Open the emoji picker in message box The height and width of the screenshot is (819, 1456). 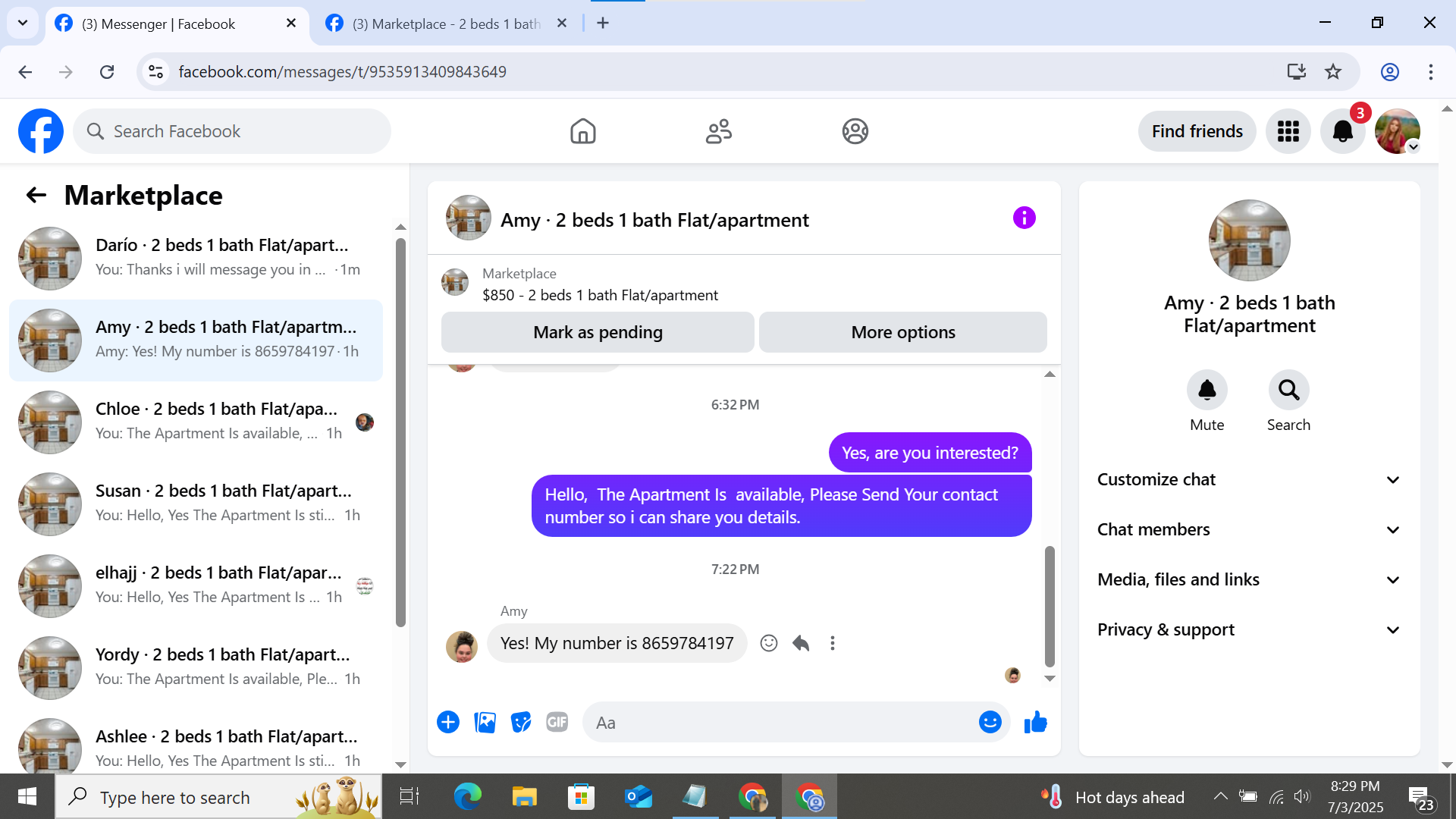(x=990, y=723)
